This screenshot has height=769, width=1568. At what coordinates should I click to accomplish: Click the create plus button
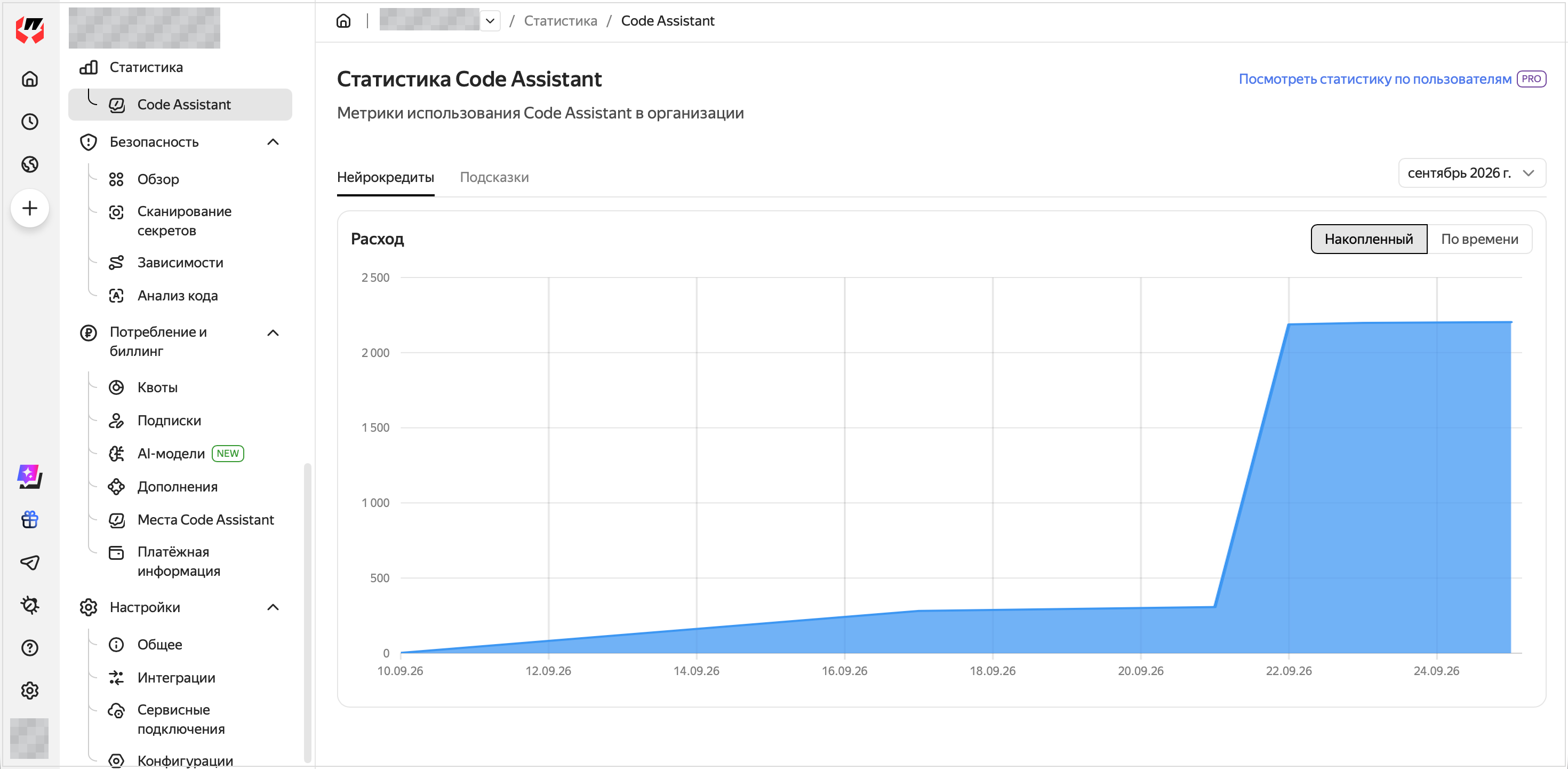click(30, 208)
